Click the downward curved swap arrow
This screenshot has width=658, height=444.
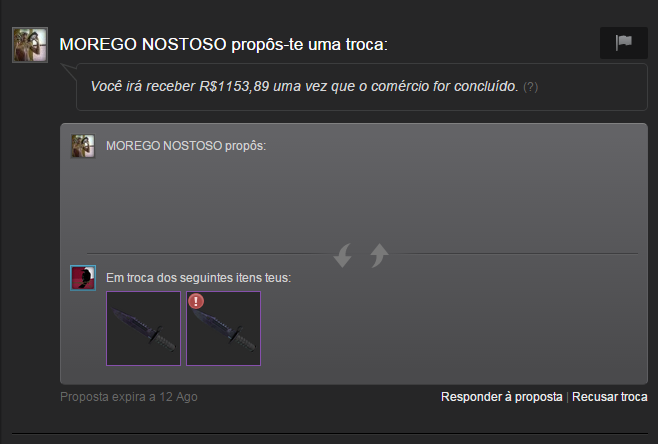point(342,255)
